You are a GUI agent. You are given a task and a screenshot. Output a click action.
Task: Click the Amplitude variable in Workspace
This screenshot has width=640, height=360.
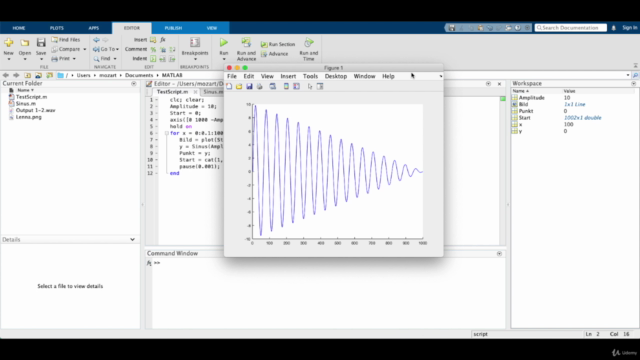(532, 98)
